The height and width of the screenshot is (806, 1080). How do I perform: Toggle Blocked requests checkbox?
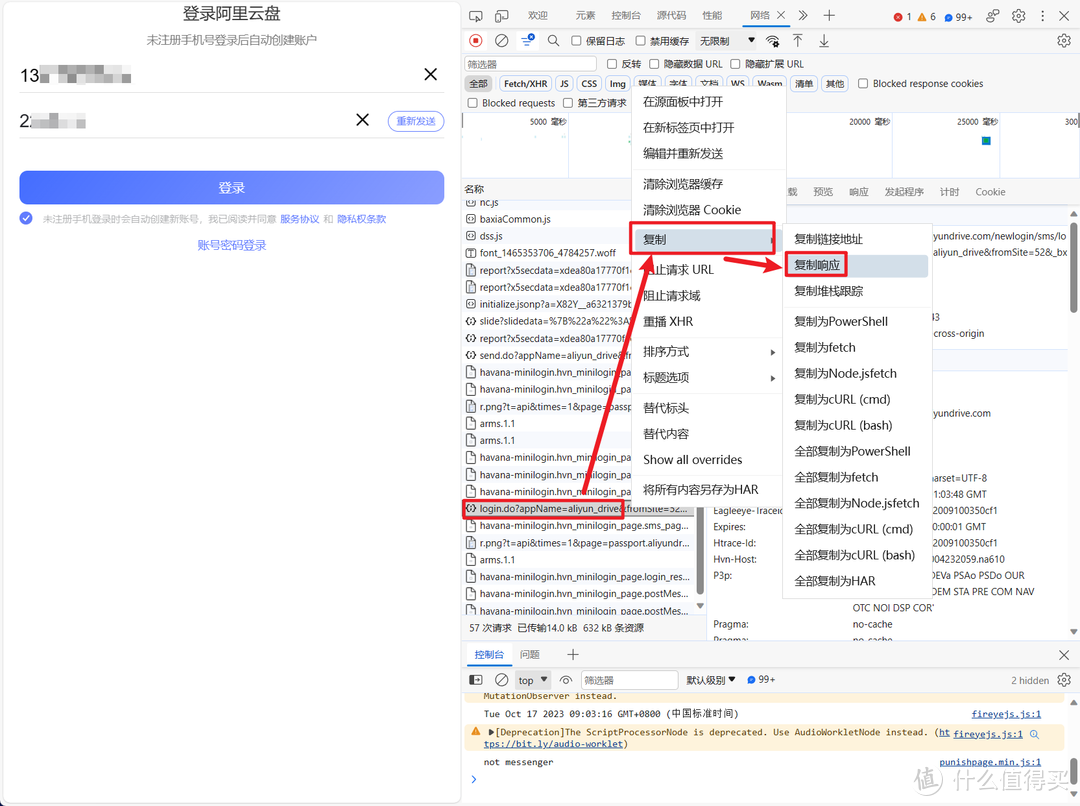(x=472, y=103)
